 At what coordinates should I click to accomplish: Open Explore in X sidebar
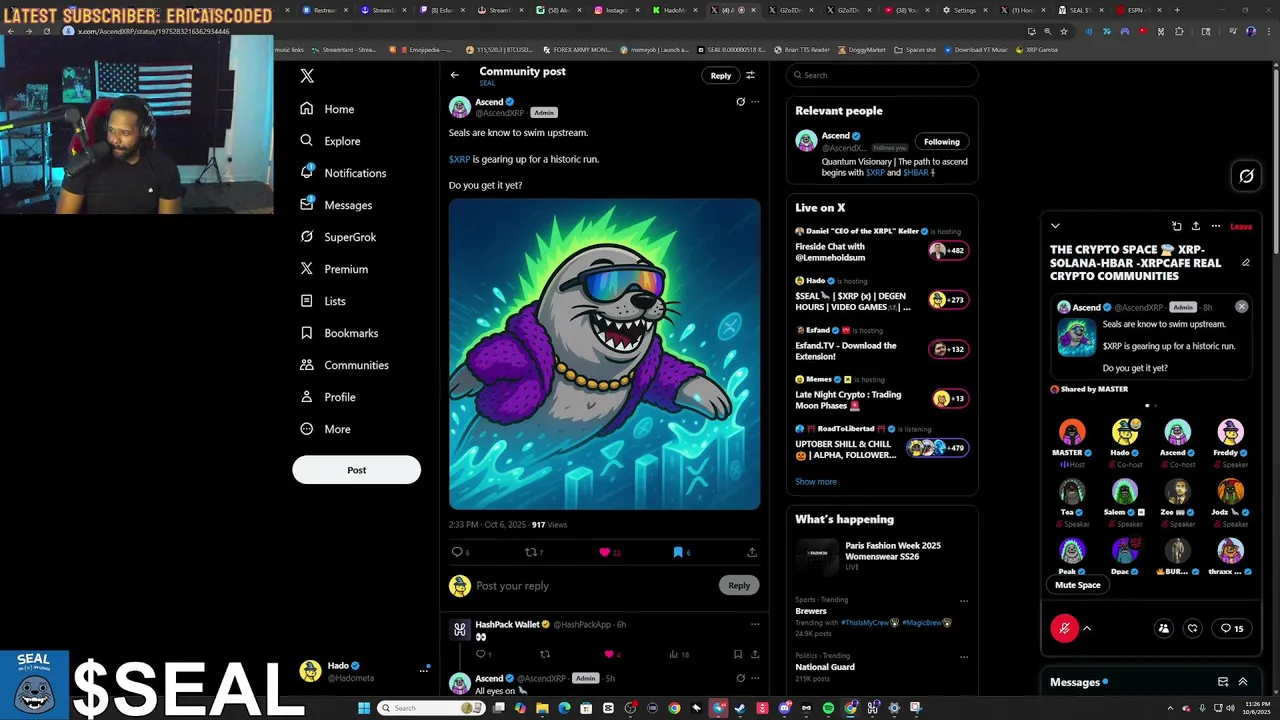tap(330, 141)
